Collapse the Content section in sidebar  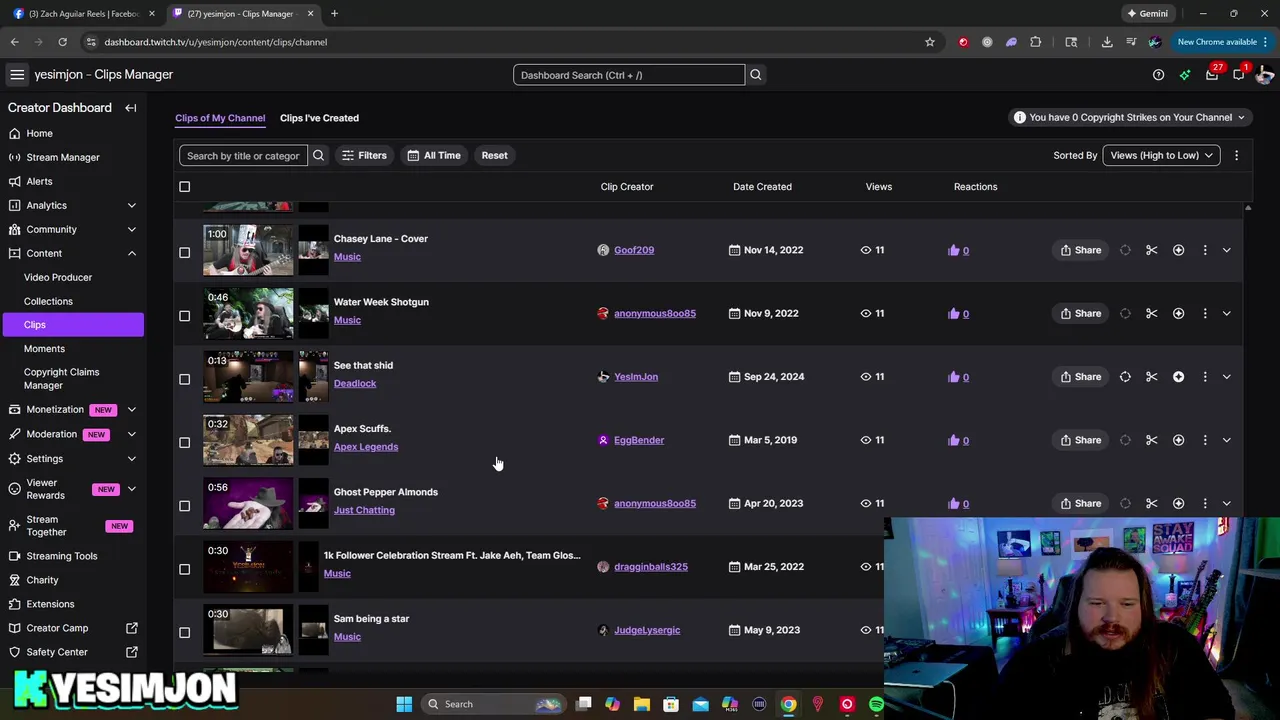[131, 253]
